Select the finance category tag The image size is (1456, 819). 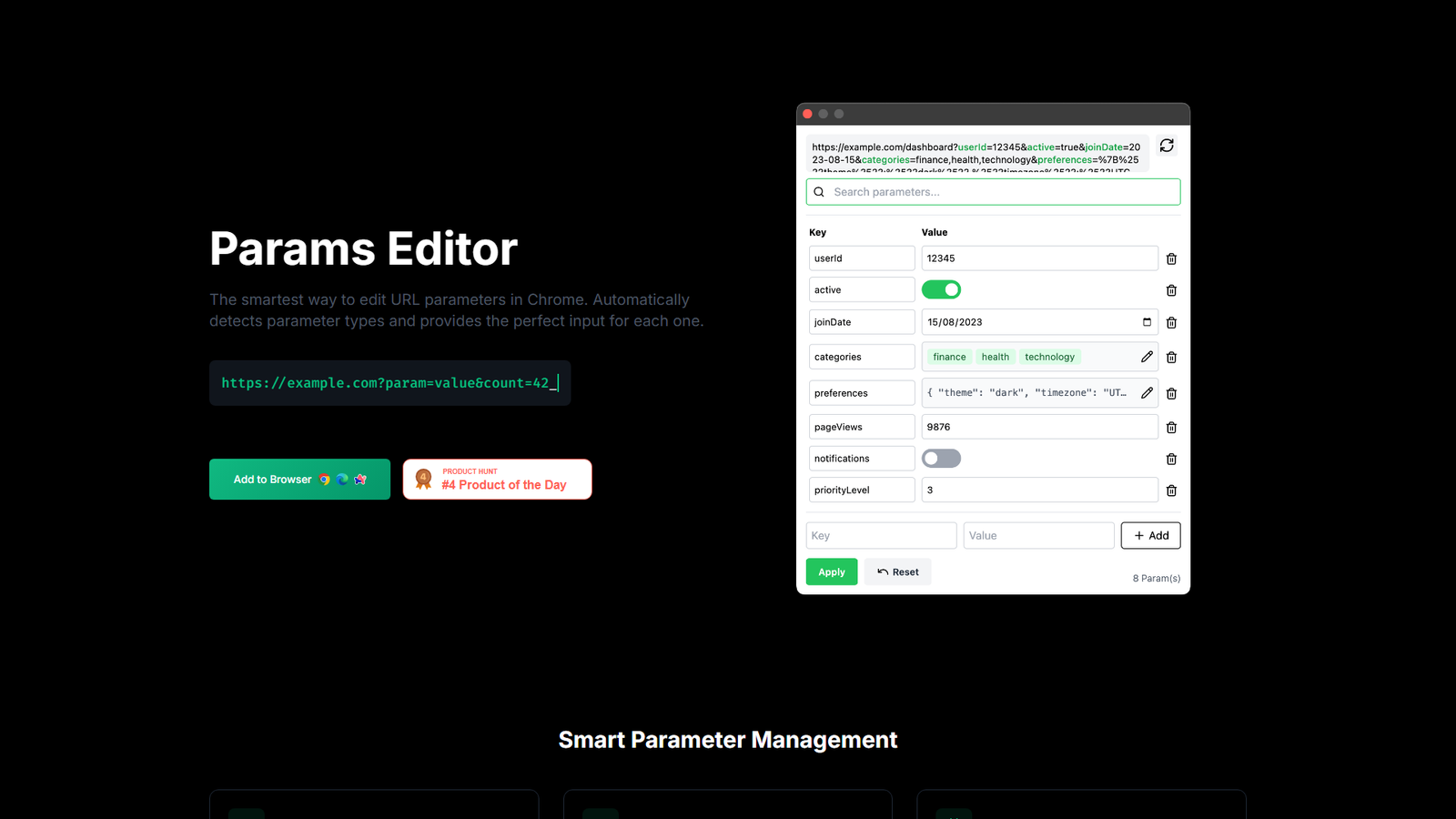pos(949,357)
